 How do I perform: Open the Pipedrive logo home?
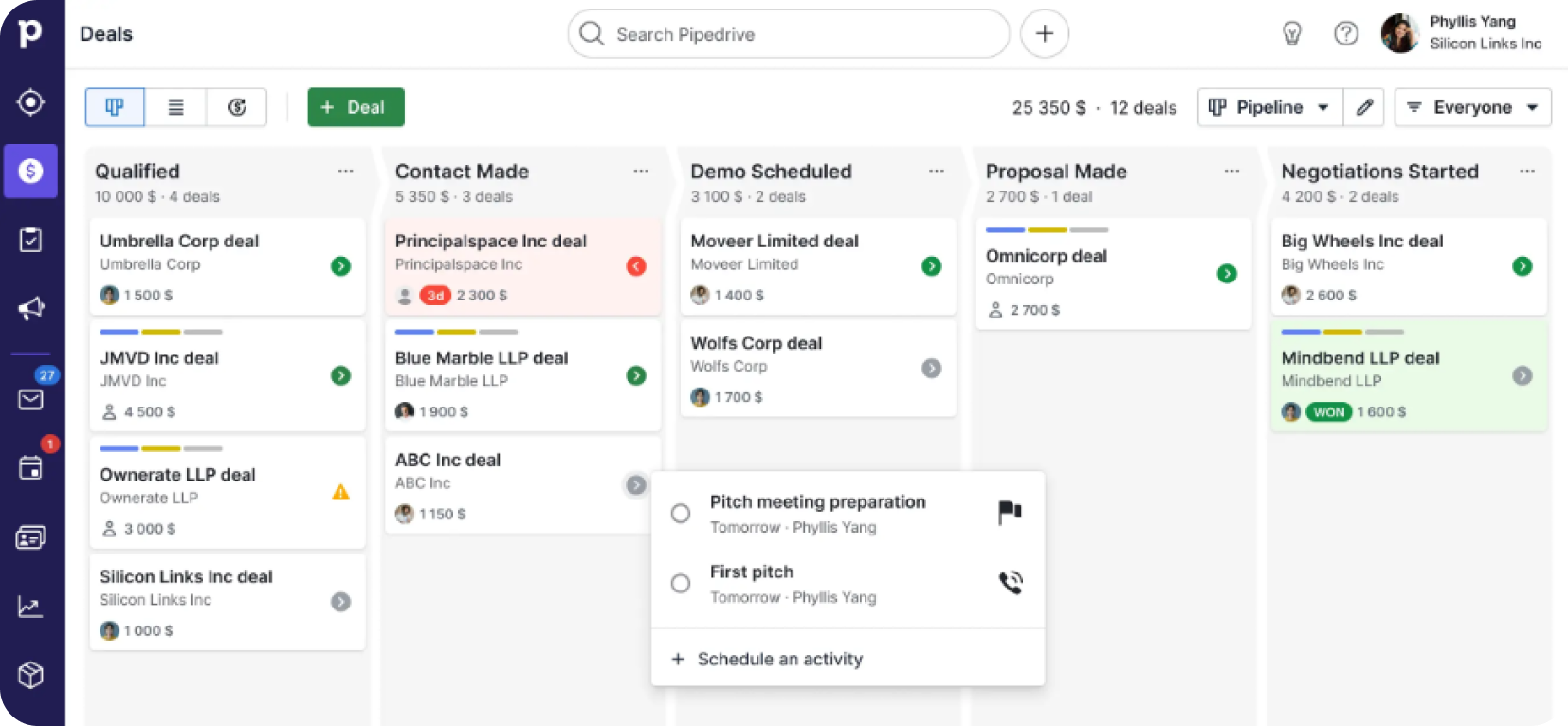(x=30, y=33)
